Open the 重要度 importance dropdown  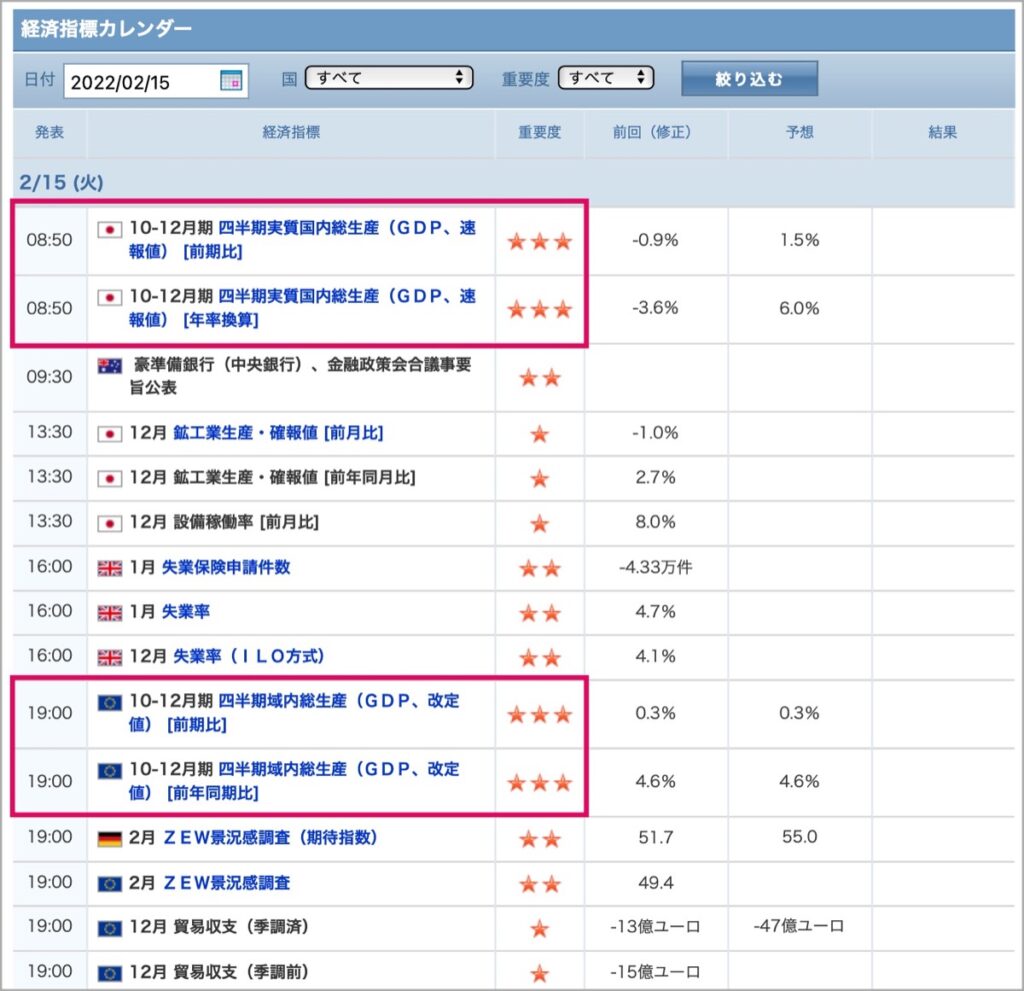pos(606,78)
